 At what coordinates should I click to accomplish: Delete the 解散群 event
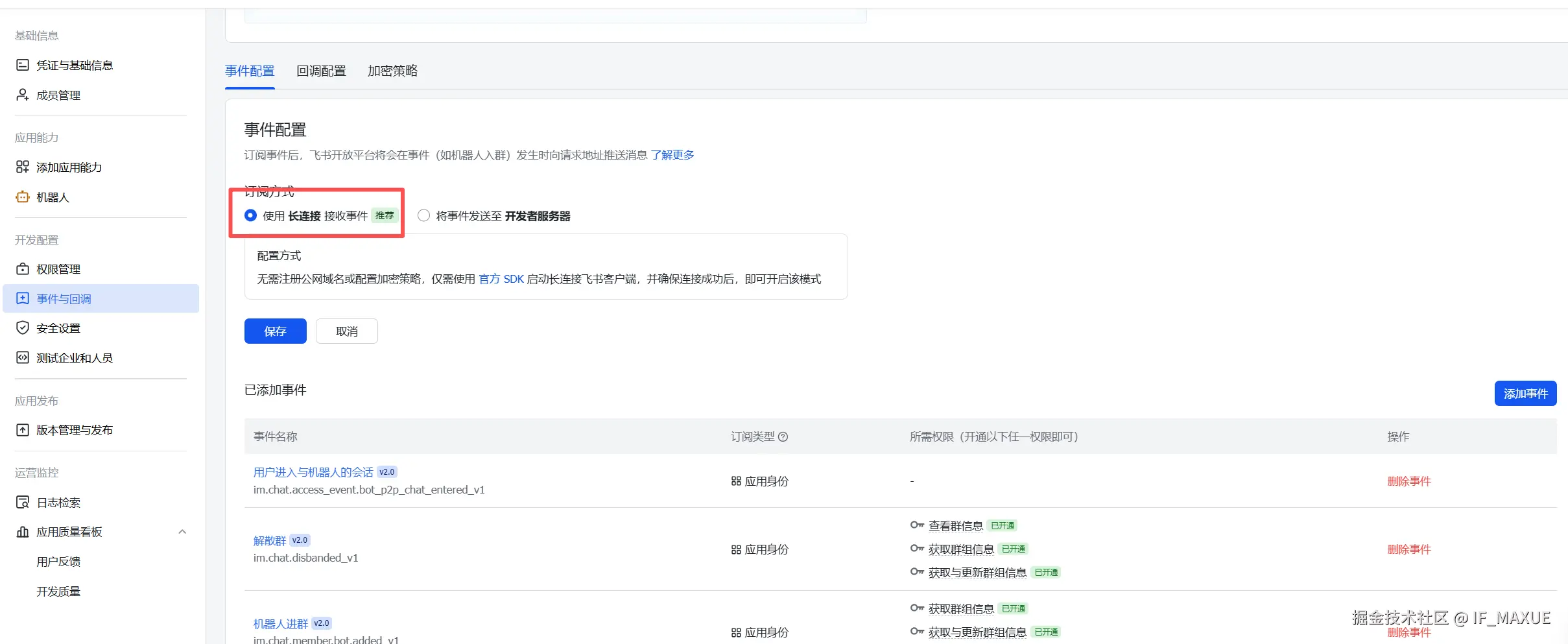[1409, 549]
